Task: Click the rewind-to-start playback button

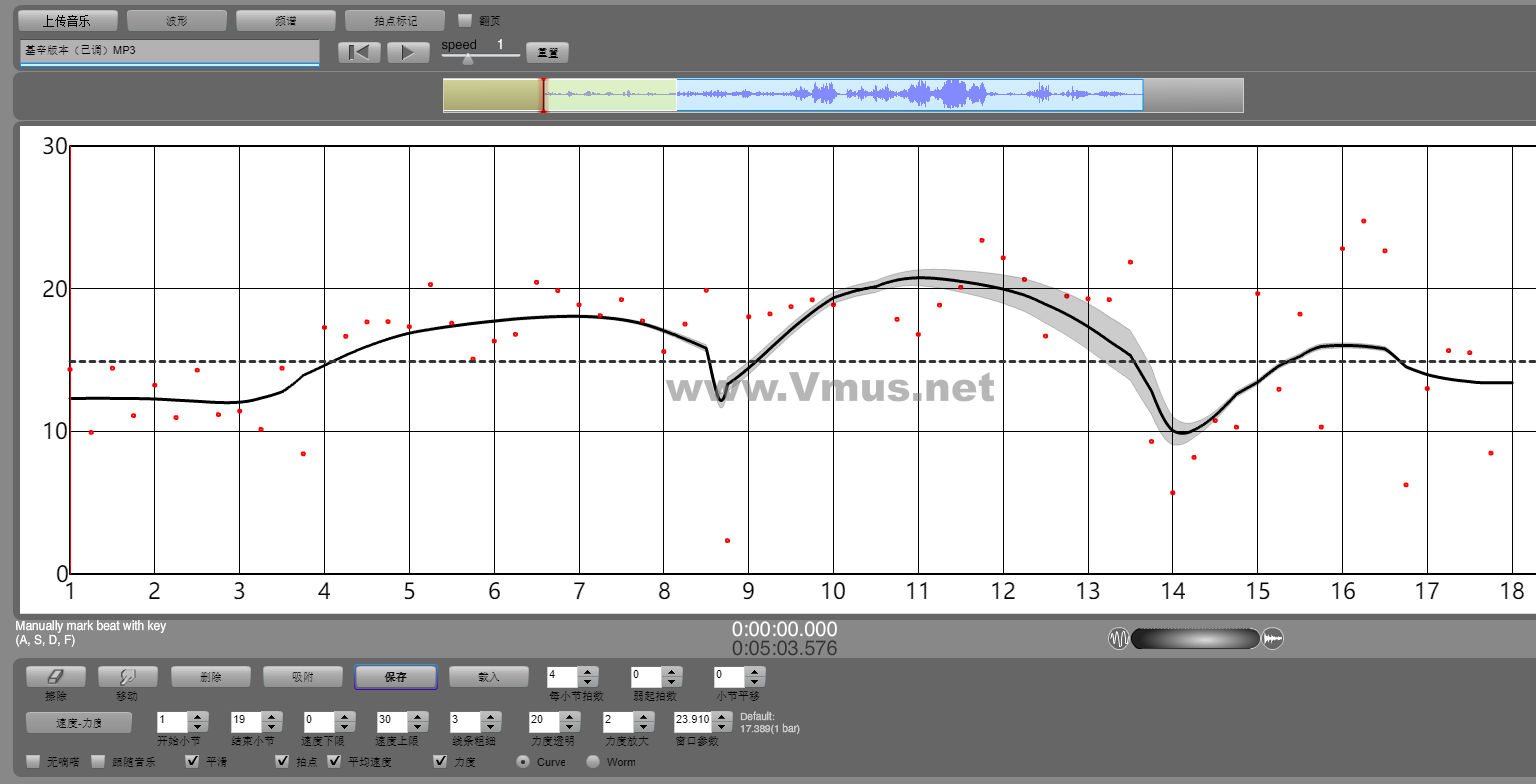Action: 359,52
